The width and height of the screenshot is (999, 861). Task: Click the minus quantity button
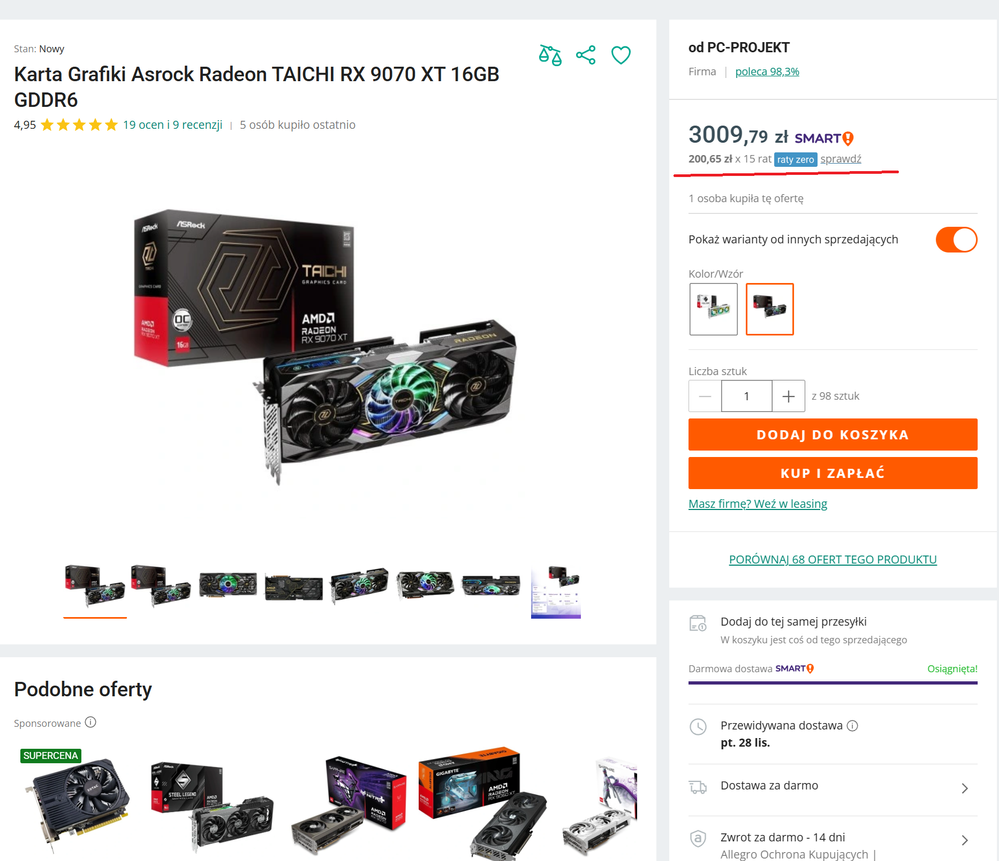tap(705, 396)
